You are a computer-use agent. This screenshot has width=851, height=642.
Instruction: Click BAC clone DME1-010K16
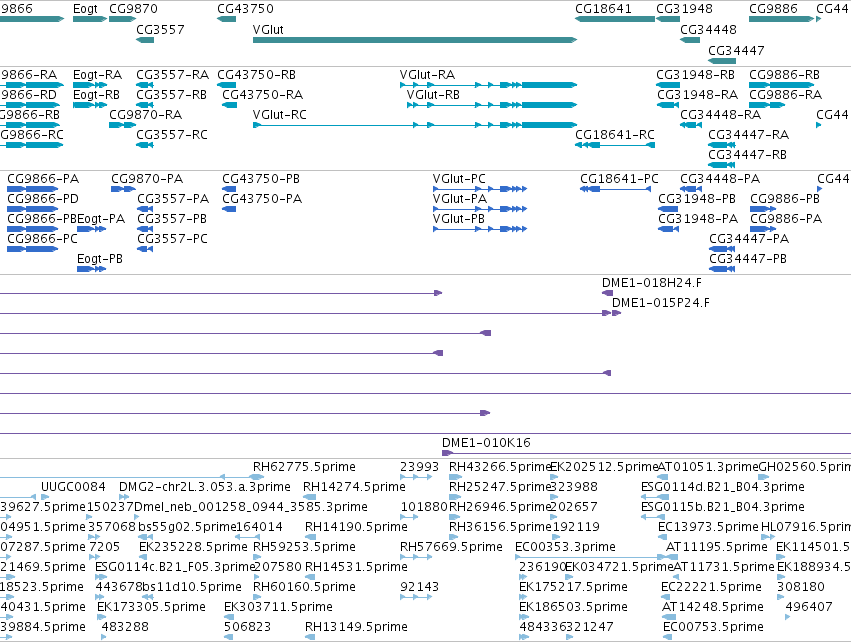[646, 453]
